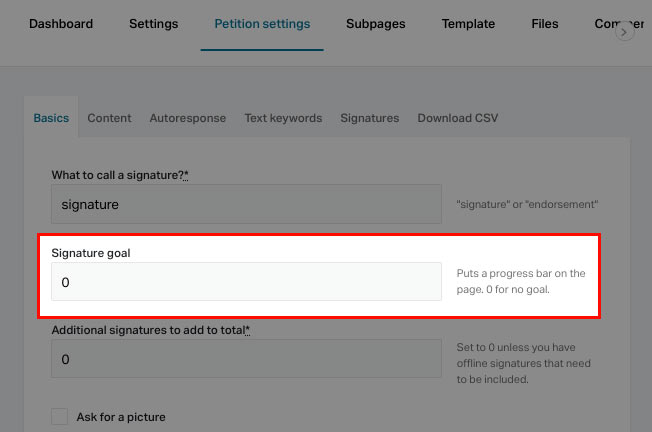
Task: Switch to the Subpages tab
Action: 378,24
